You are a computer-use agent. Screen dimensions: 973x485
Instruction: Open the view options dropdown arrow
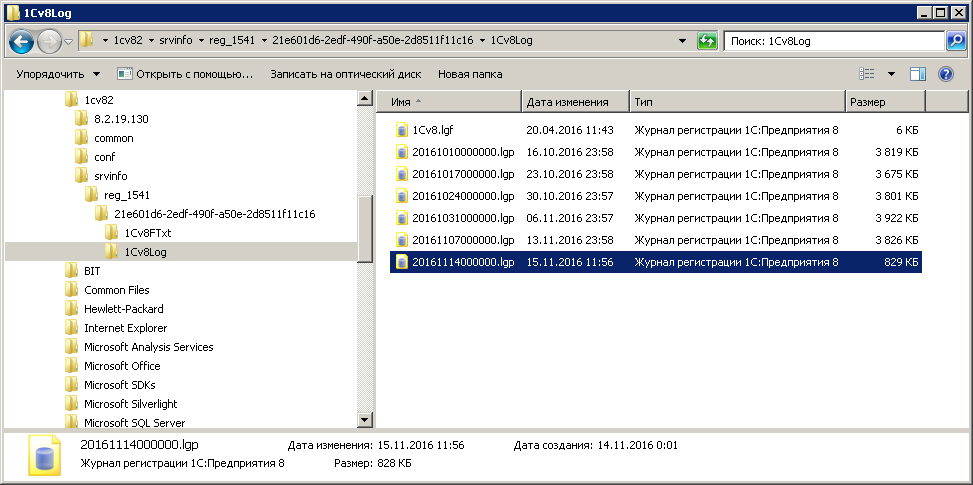coord(892,74)
